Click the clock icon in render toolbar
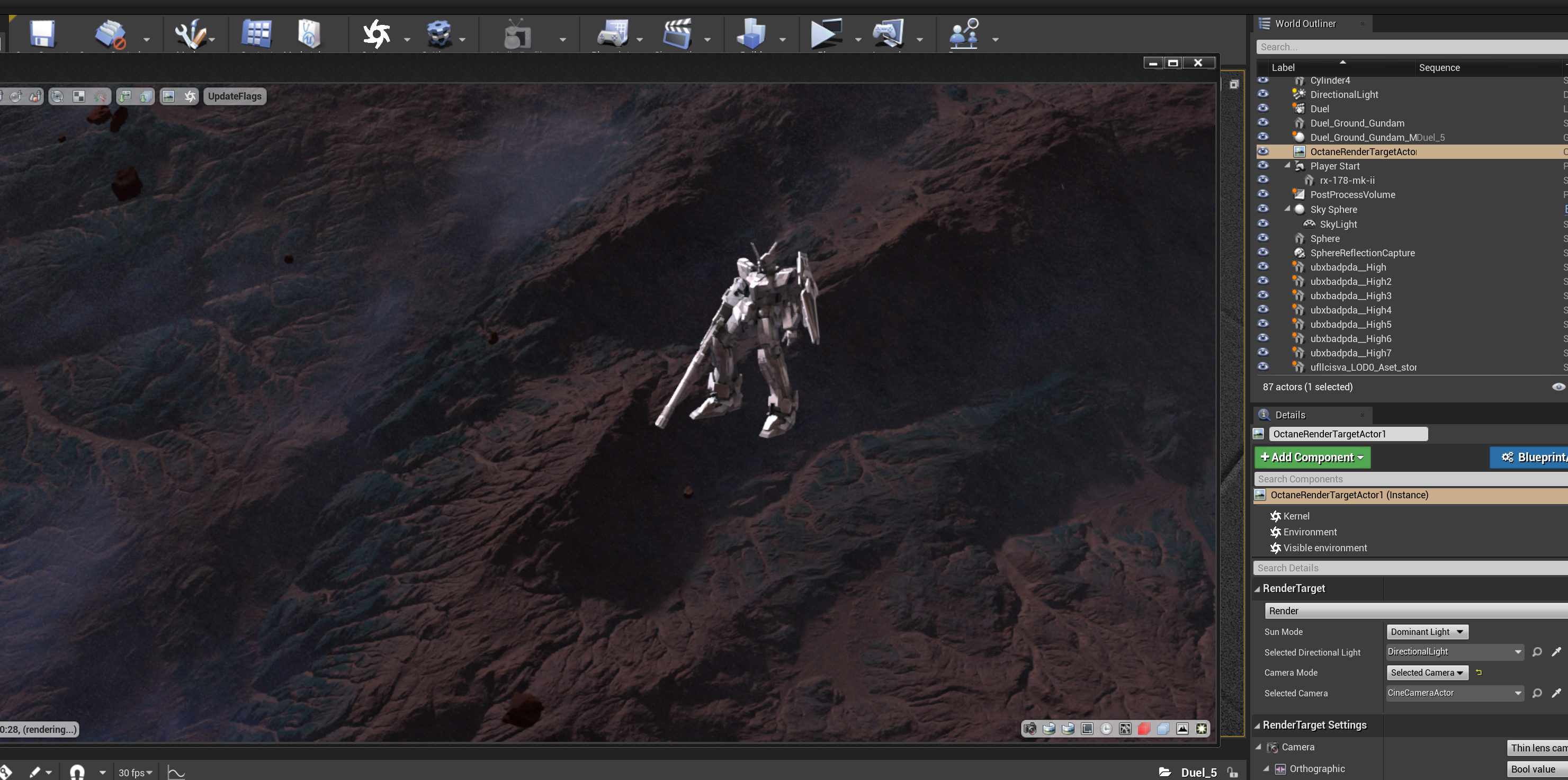 tap(1106, 729)
